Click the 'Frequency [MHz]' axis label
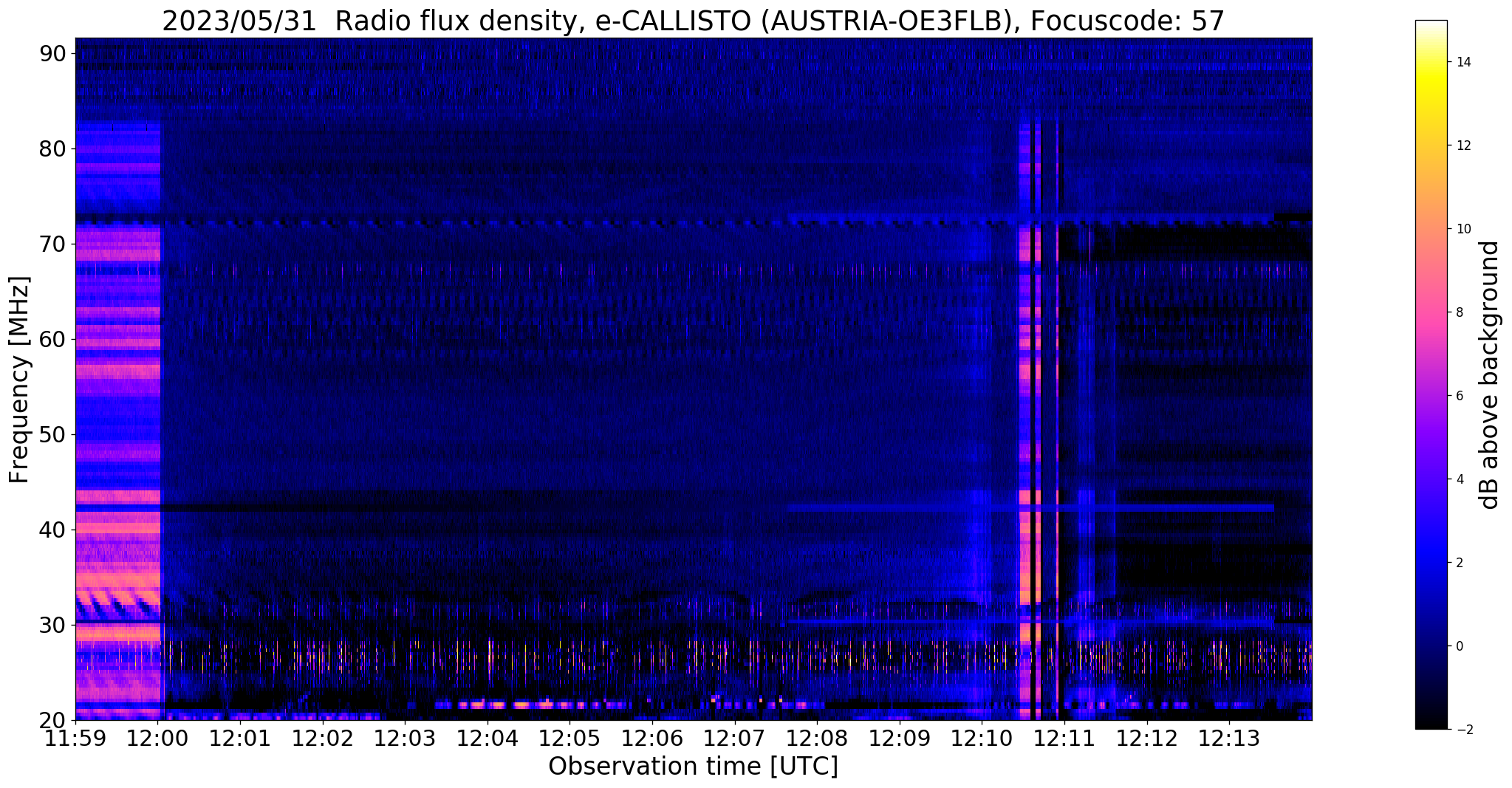Image resolution: width=1512 pixels, height=788 pixels. (x=19, y=380)
